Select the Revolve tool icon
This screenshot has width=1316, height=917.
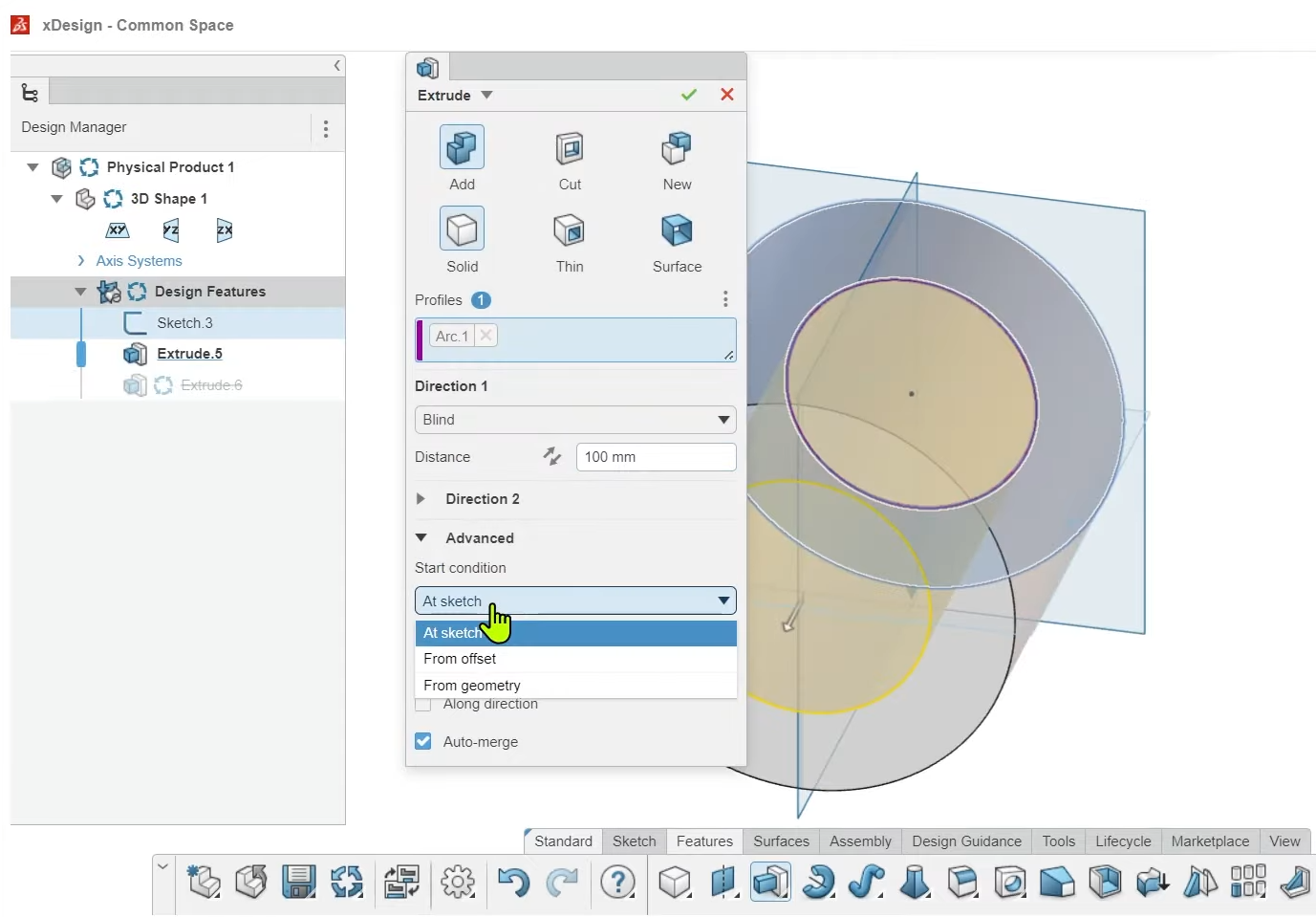coord(818,882)
